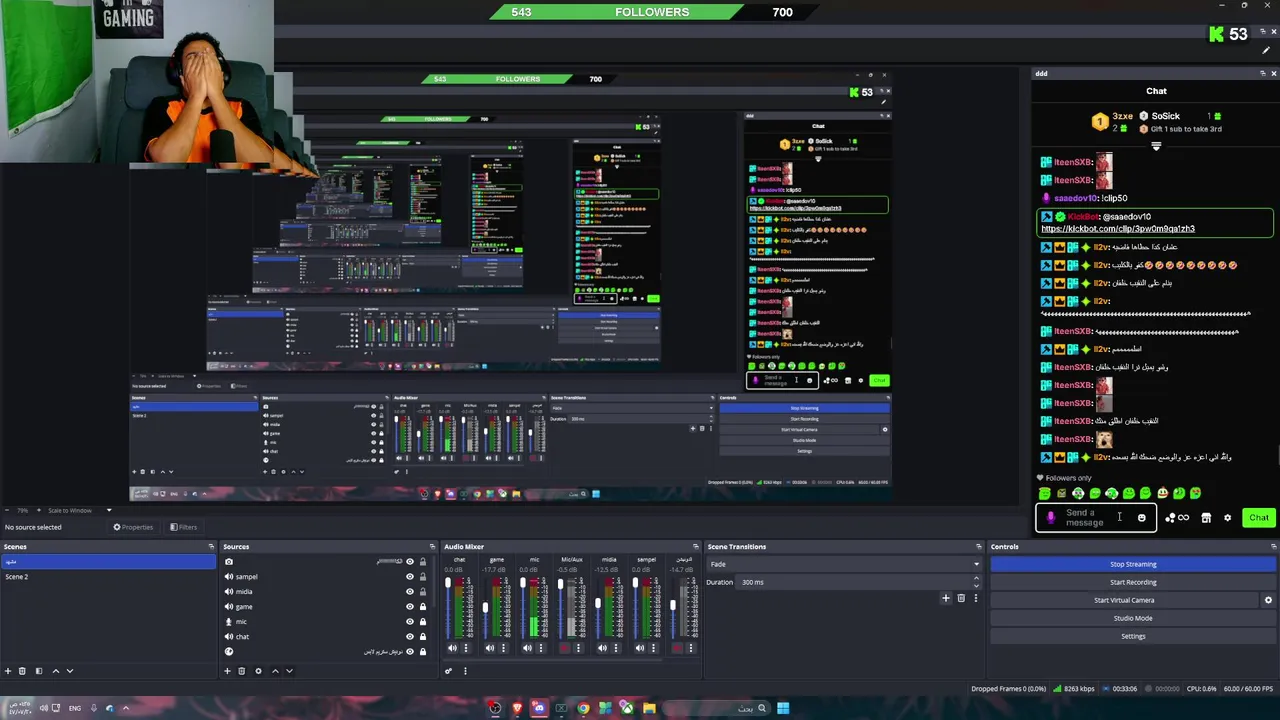Undock the Scenes panel
The width and height of the screenshot is (1280, 720).
pos(211,546)
